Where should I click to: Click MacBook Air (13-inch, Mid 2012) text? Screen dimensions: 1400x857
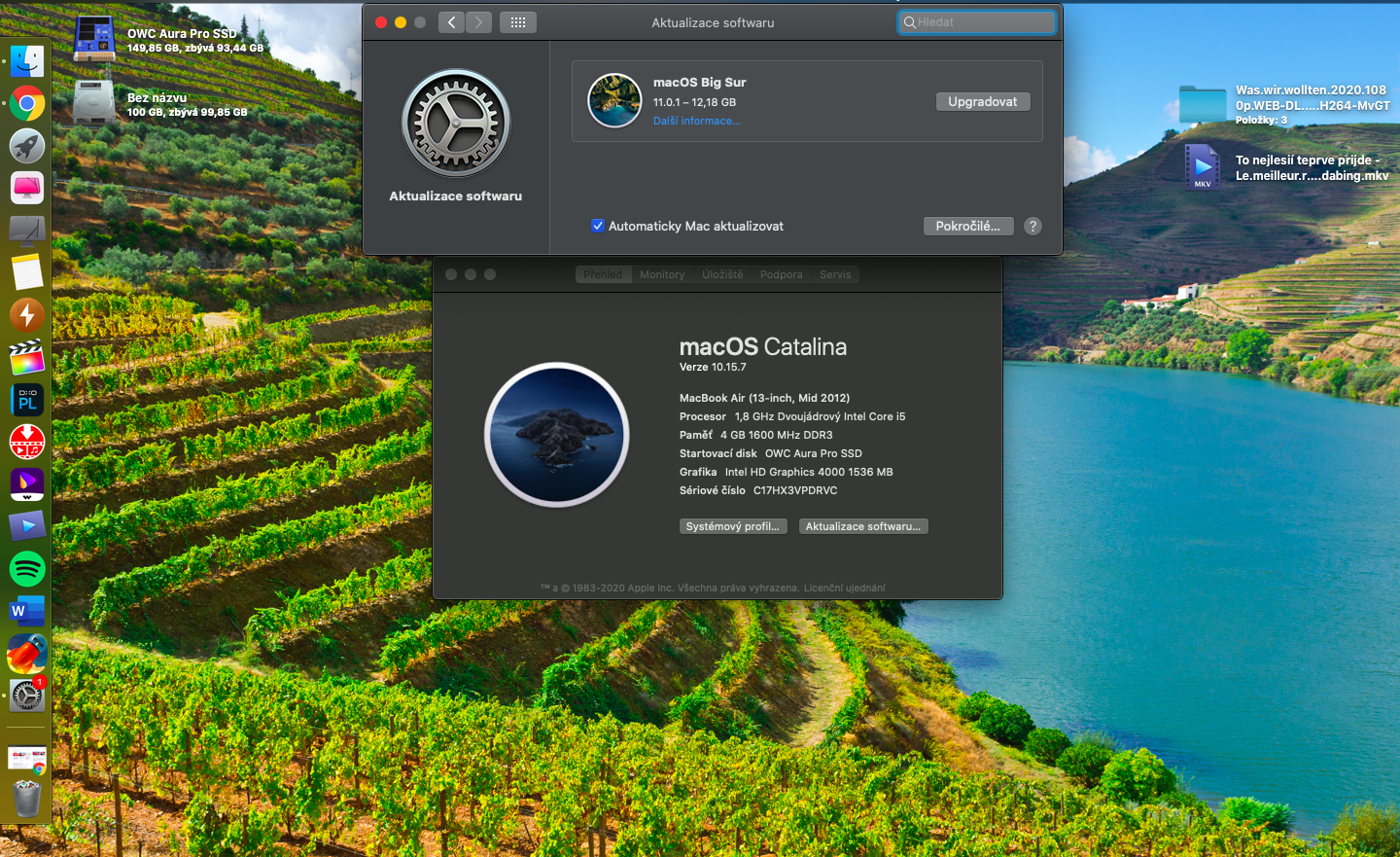[764, 398]
